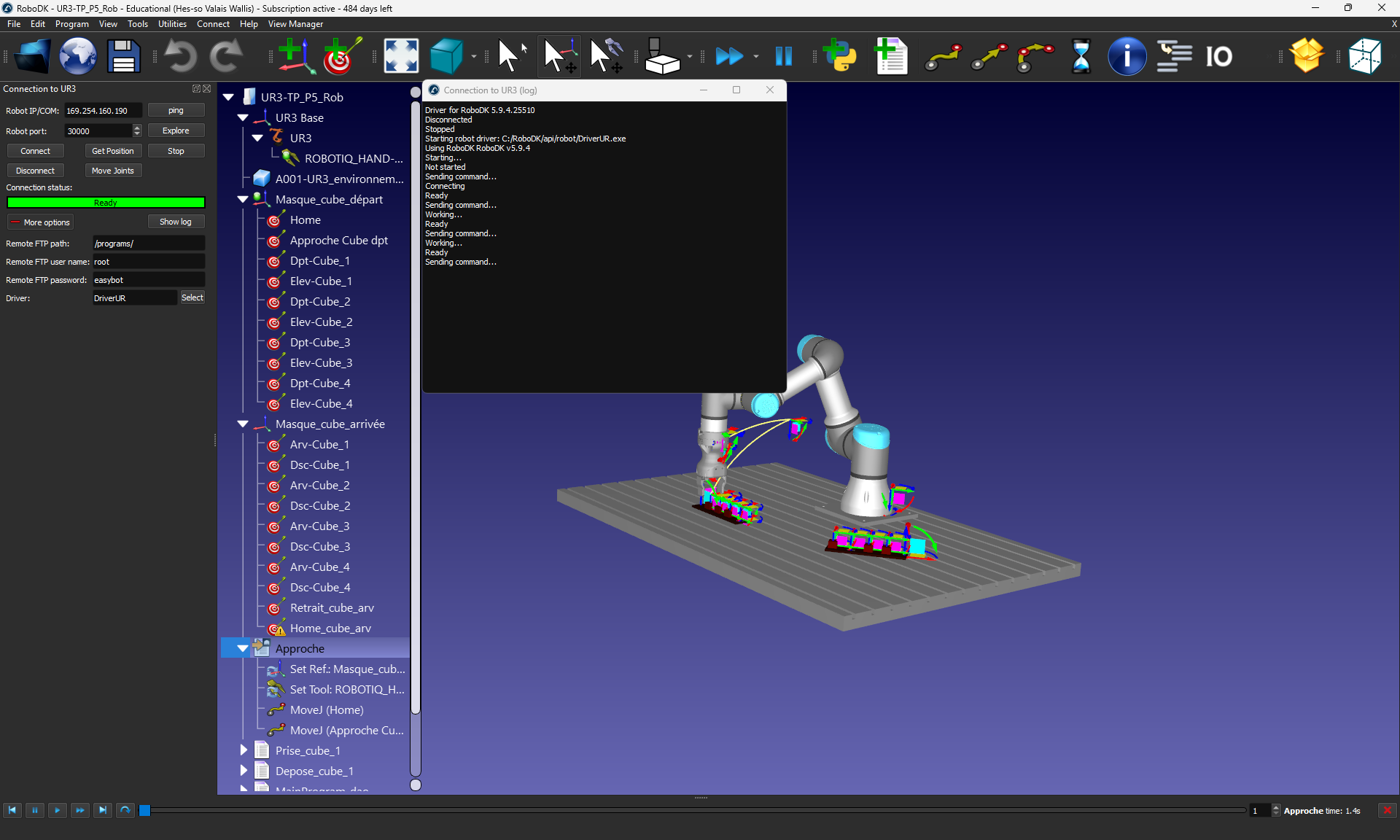Click the simulation timeline slider handle

pos(144,810)
